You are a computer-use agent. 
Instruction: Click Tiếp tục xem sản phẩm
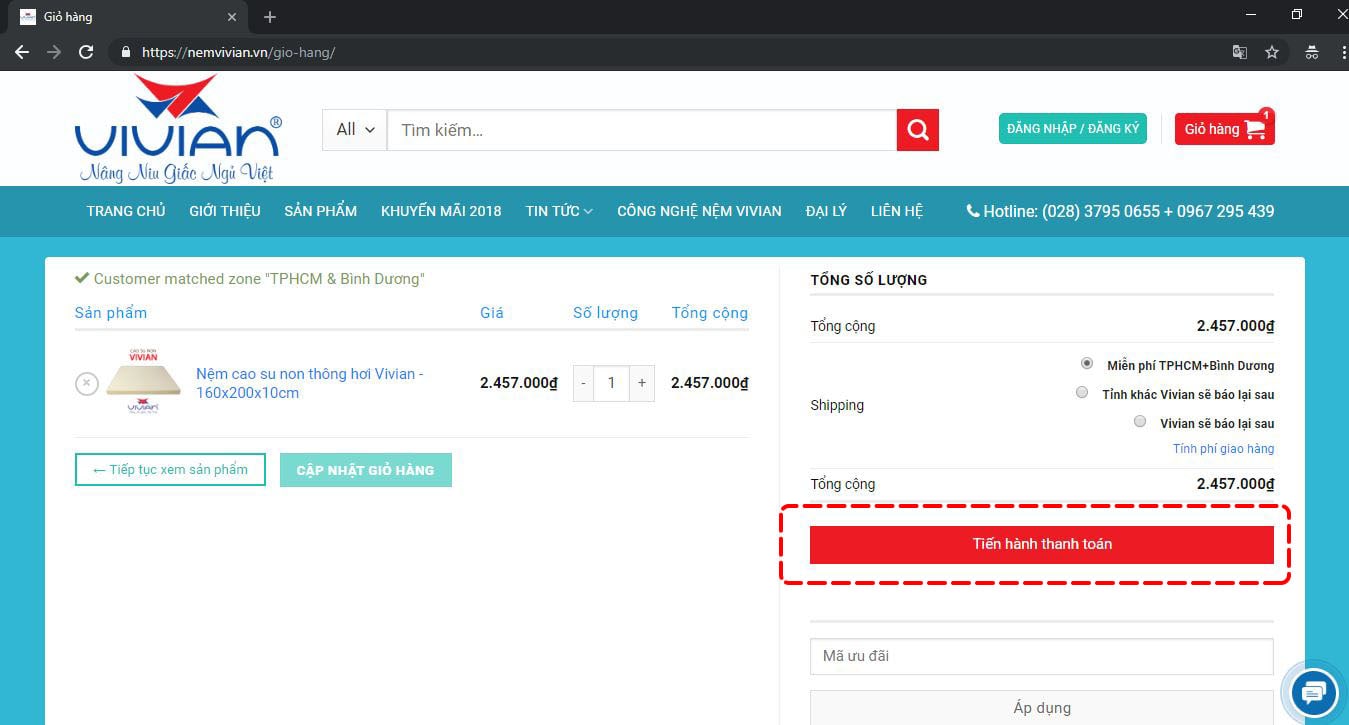pos(170,470)
